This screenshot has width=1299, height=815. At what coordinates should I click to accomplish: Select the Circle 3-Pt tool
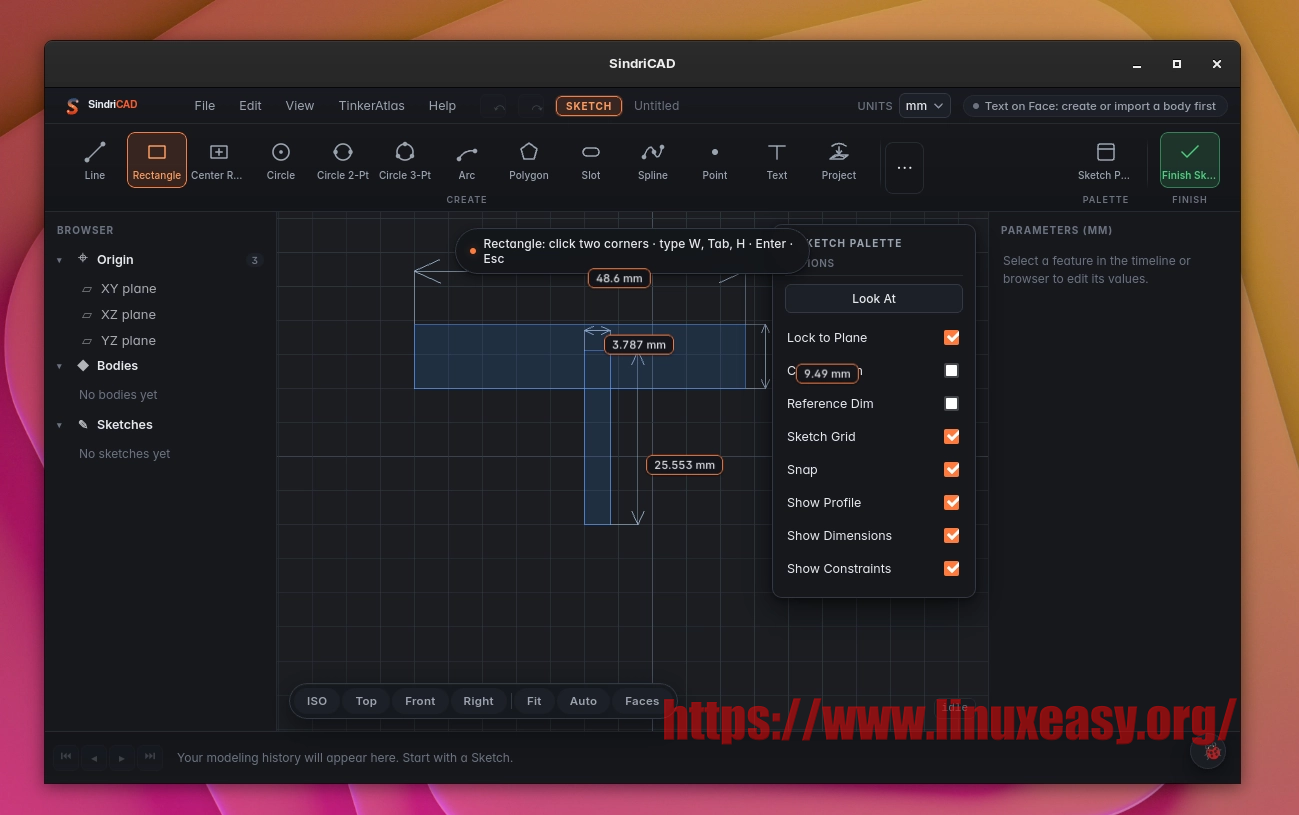405,160
